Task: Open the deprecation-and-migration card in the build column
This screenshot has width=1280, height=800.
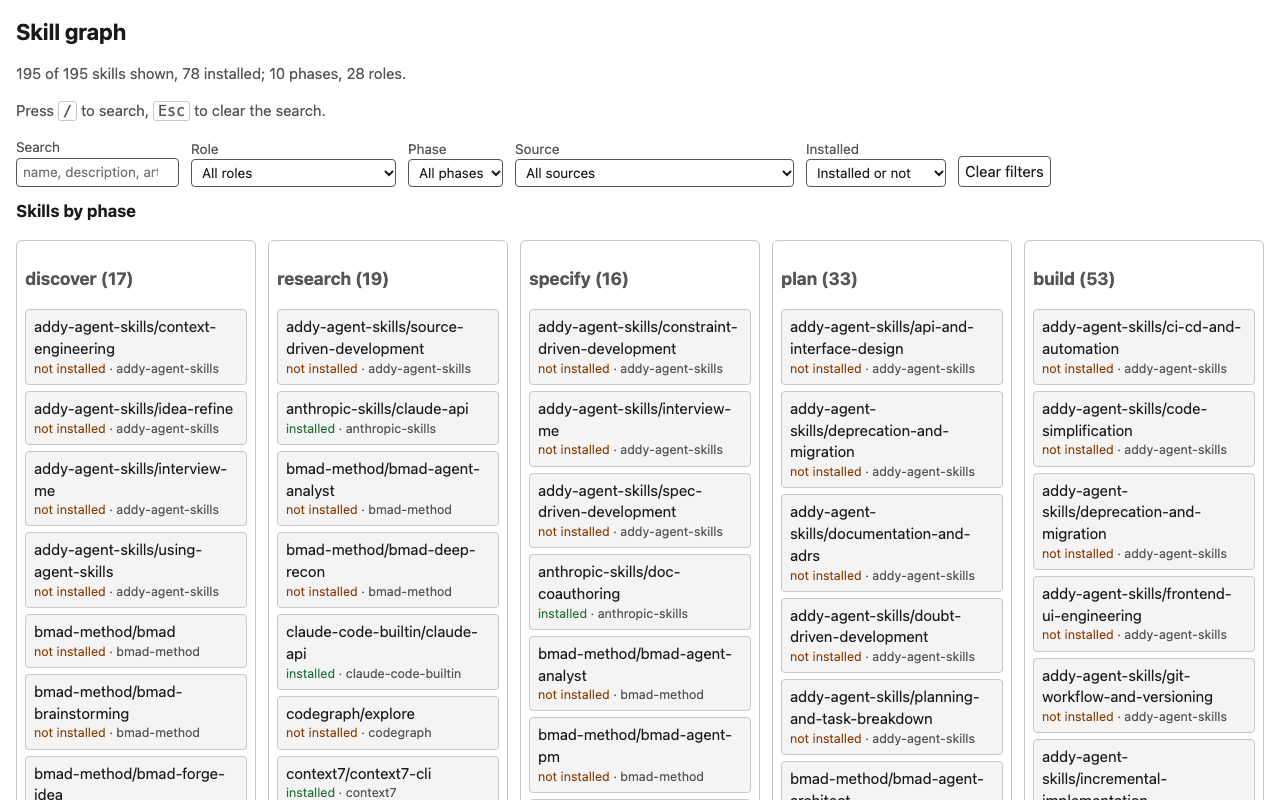Action: pos(1144,522)
